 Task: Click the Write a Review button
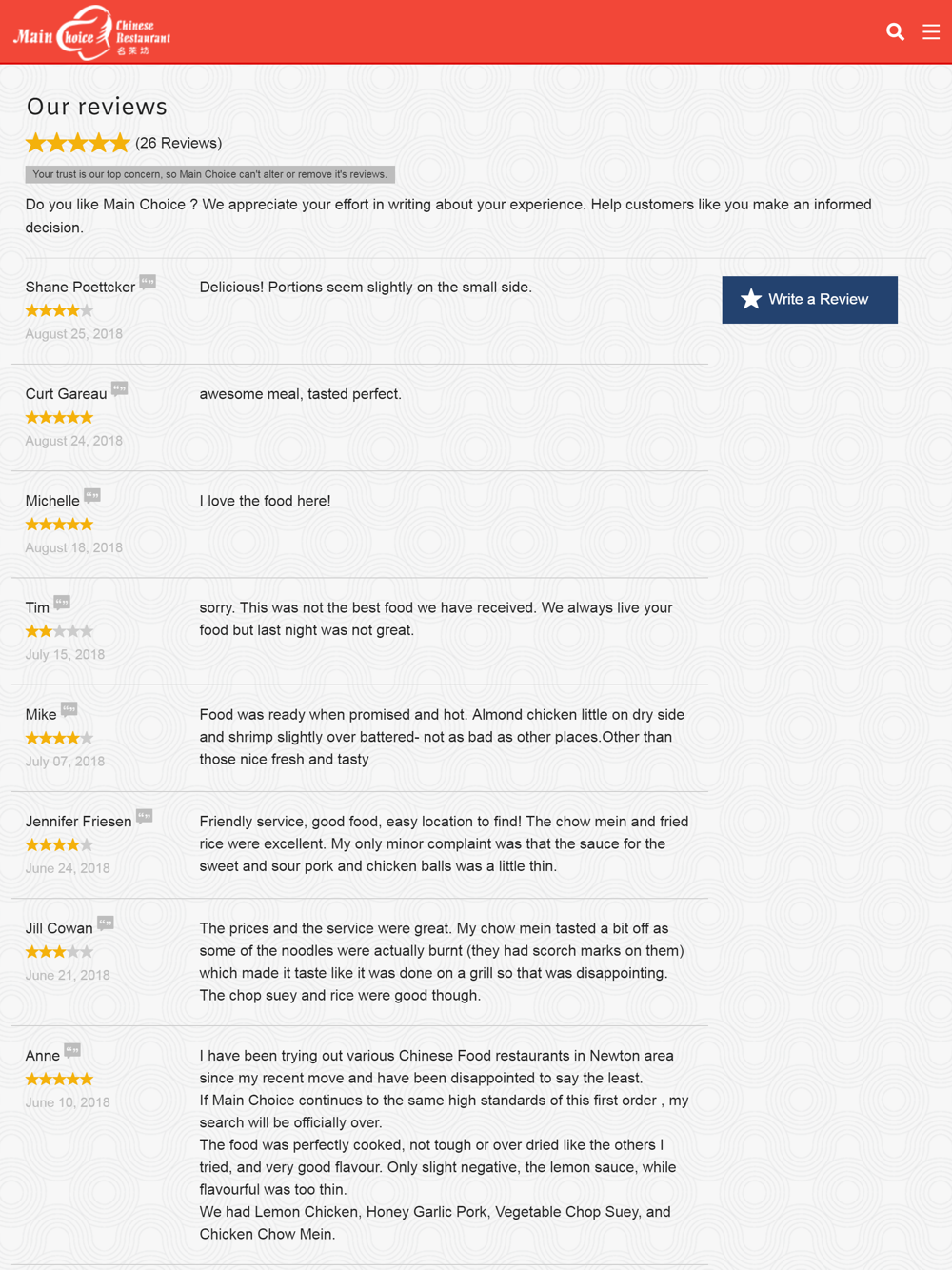point(809,300)
